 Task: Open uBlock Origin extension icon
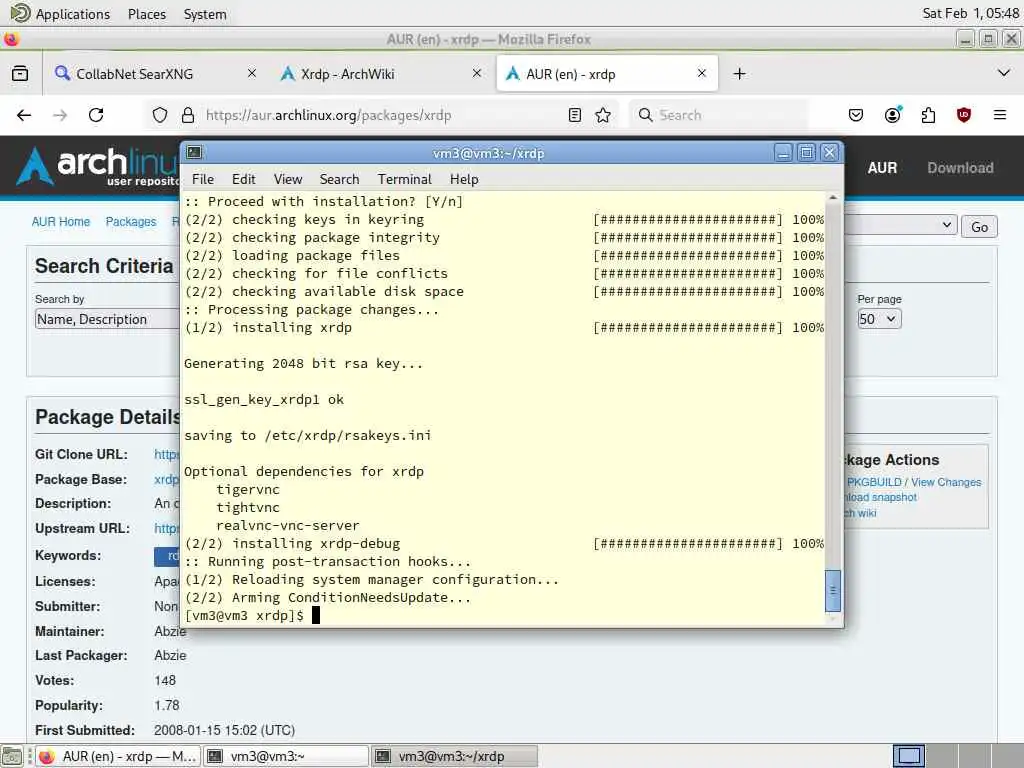point(963,116)
